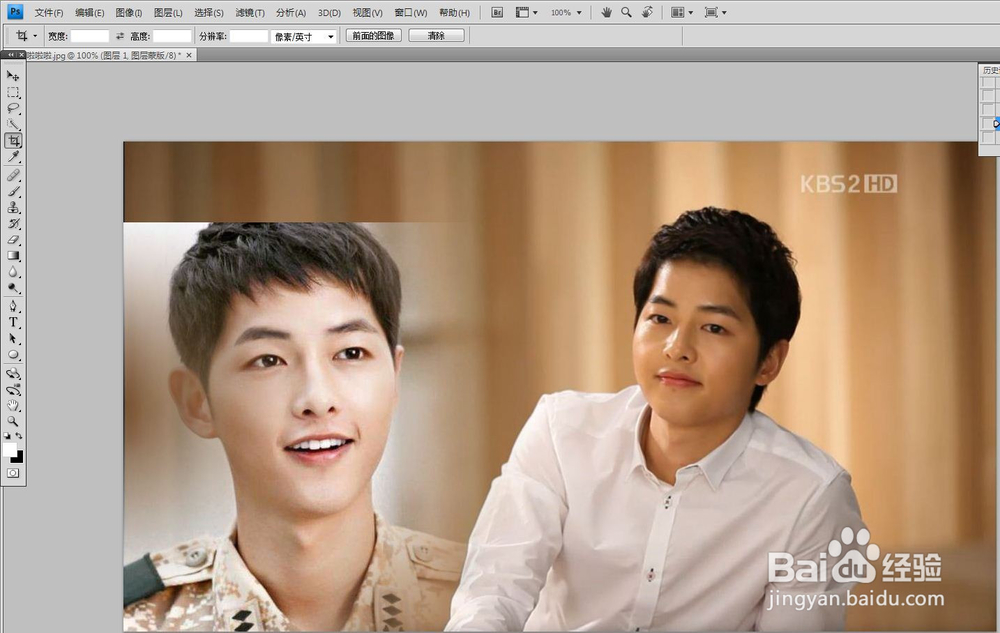Select the Type tool
This screenshot has width=1000, height=633.
(13, 323)
